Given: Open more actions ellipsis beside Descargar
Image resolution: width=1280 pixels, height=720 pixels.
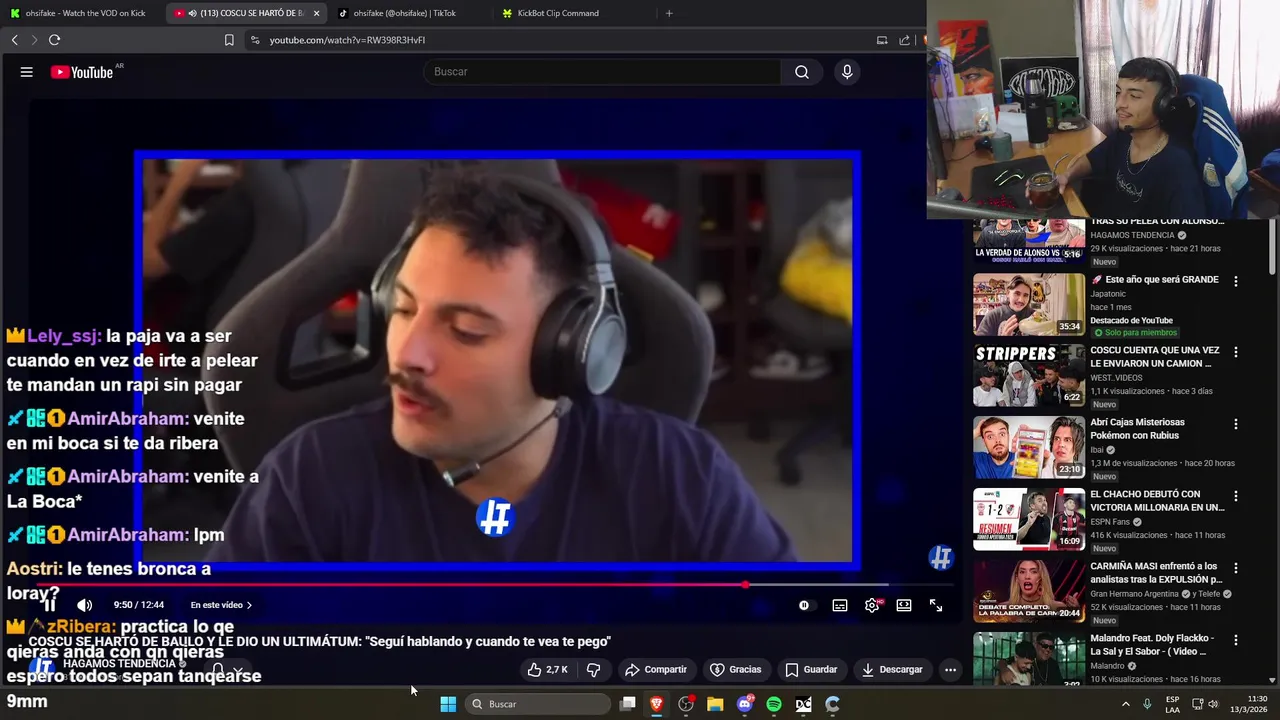Looking at the screenshot, I should pyautogui.click(x=950, y=670).
